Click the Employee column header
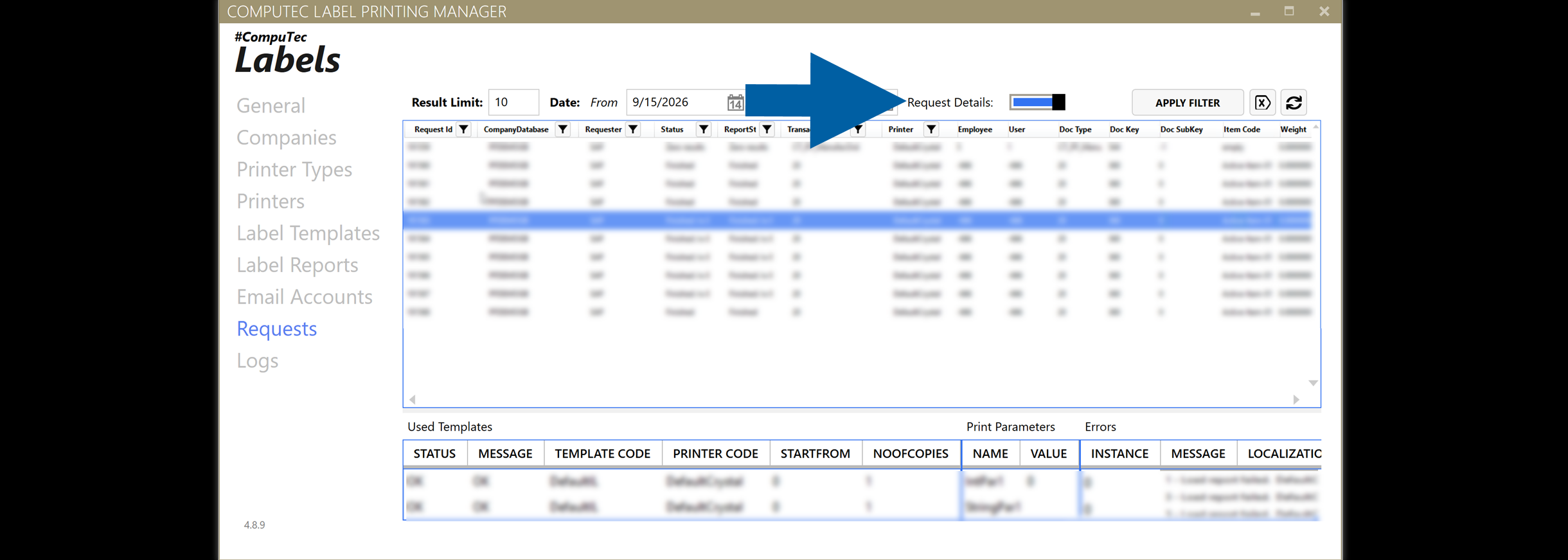The height and width of the screenshot is (560, 1568). 974,129
